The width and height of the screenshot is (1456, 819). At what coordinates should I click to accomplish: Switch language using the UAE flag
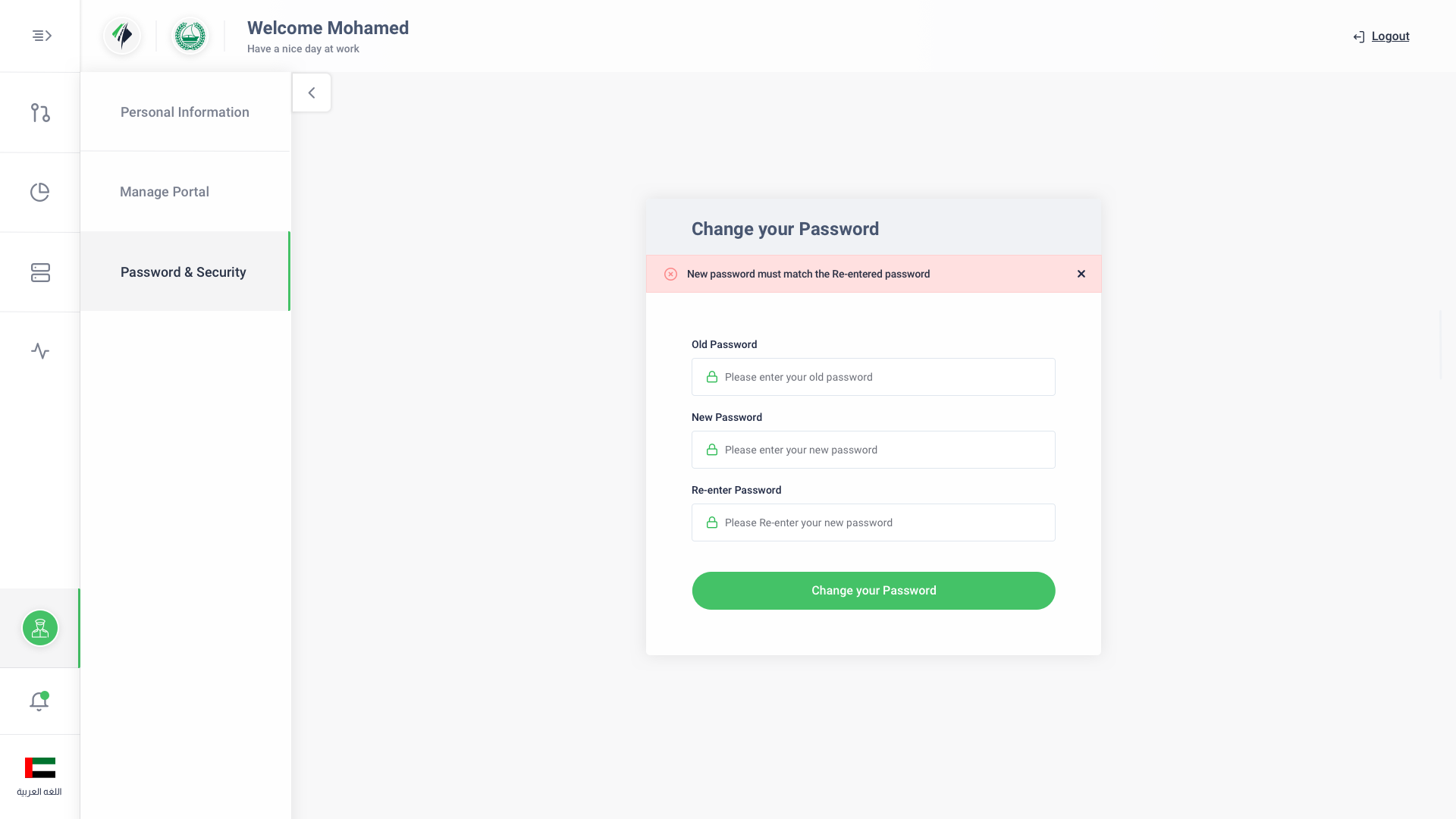40,767
